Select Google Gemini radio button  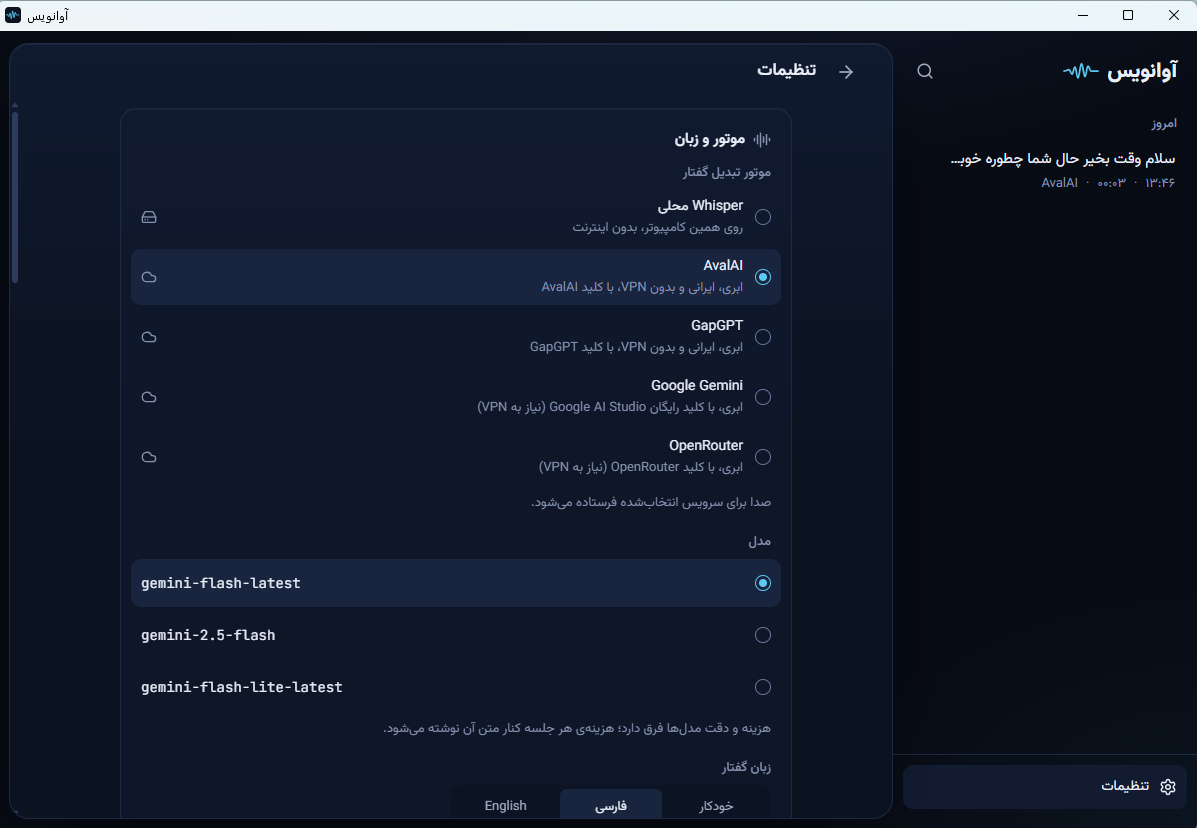763,397
